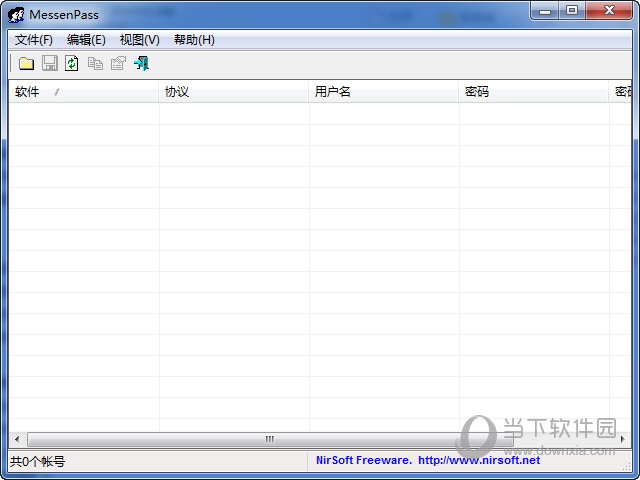Click the horizontal scrollbar thumb
The image size is (640, 480).
coord(270,440)
